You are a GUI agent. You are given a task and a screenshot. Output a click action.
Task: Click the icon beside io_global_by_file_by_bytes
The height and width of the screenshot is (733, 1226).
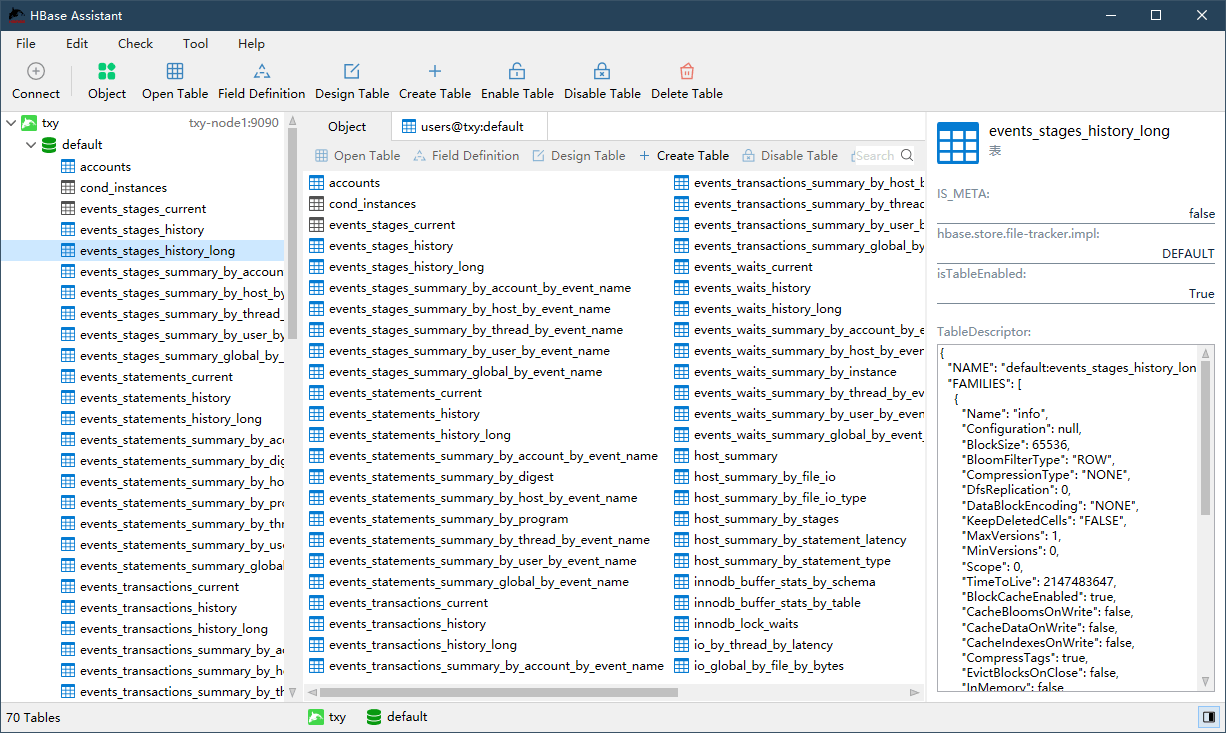(681, 666)
